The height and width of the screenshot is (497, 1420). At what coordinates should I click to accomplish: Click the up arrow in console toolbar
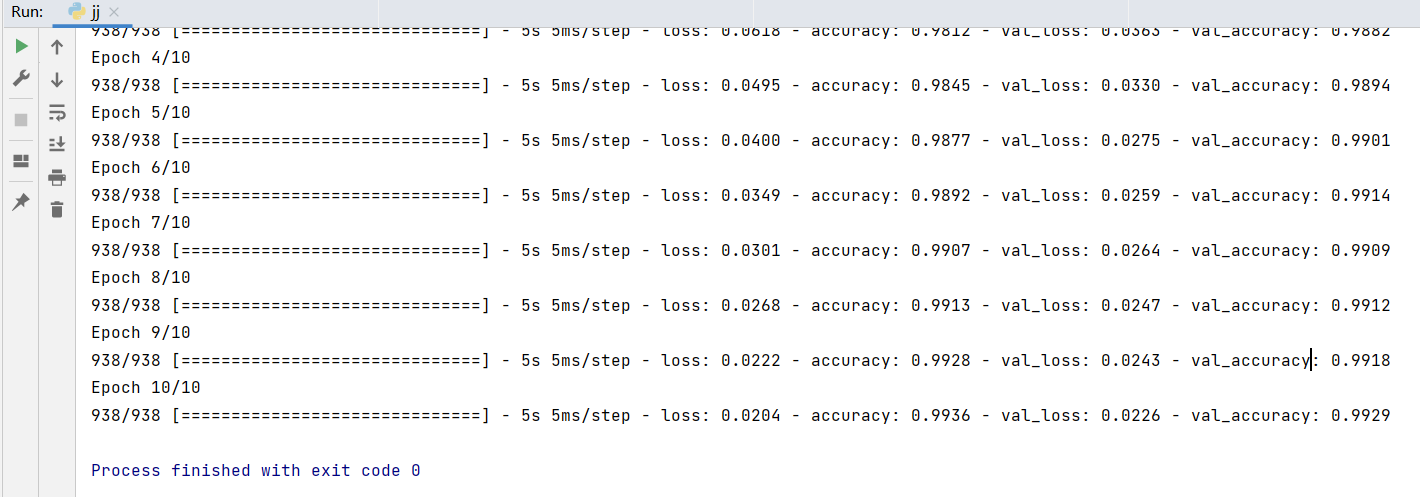(57, 47)
